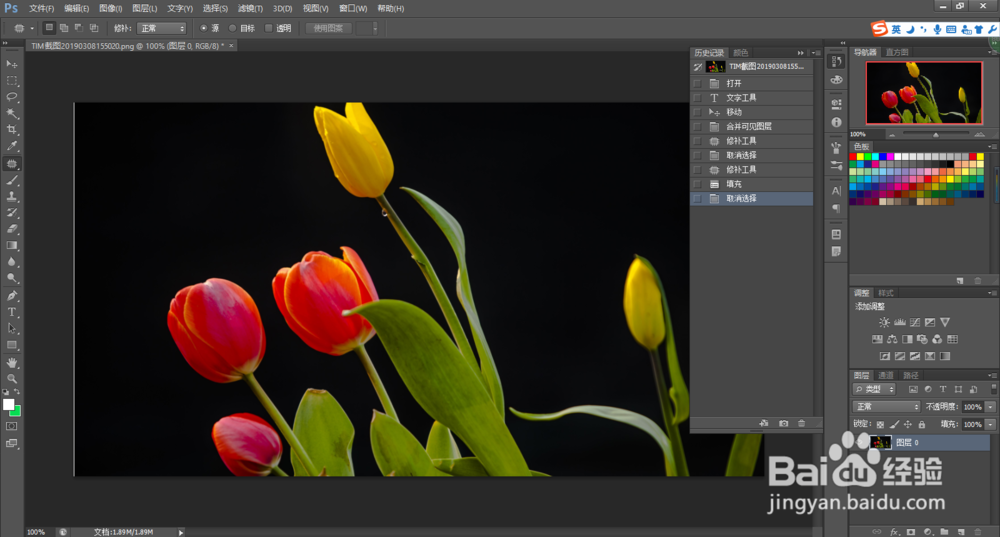Select the Crop tool

point(11,129)
